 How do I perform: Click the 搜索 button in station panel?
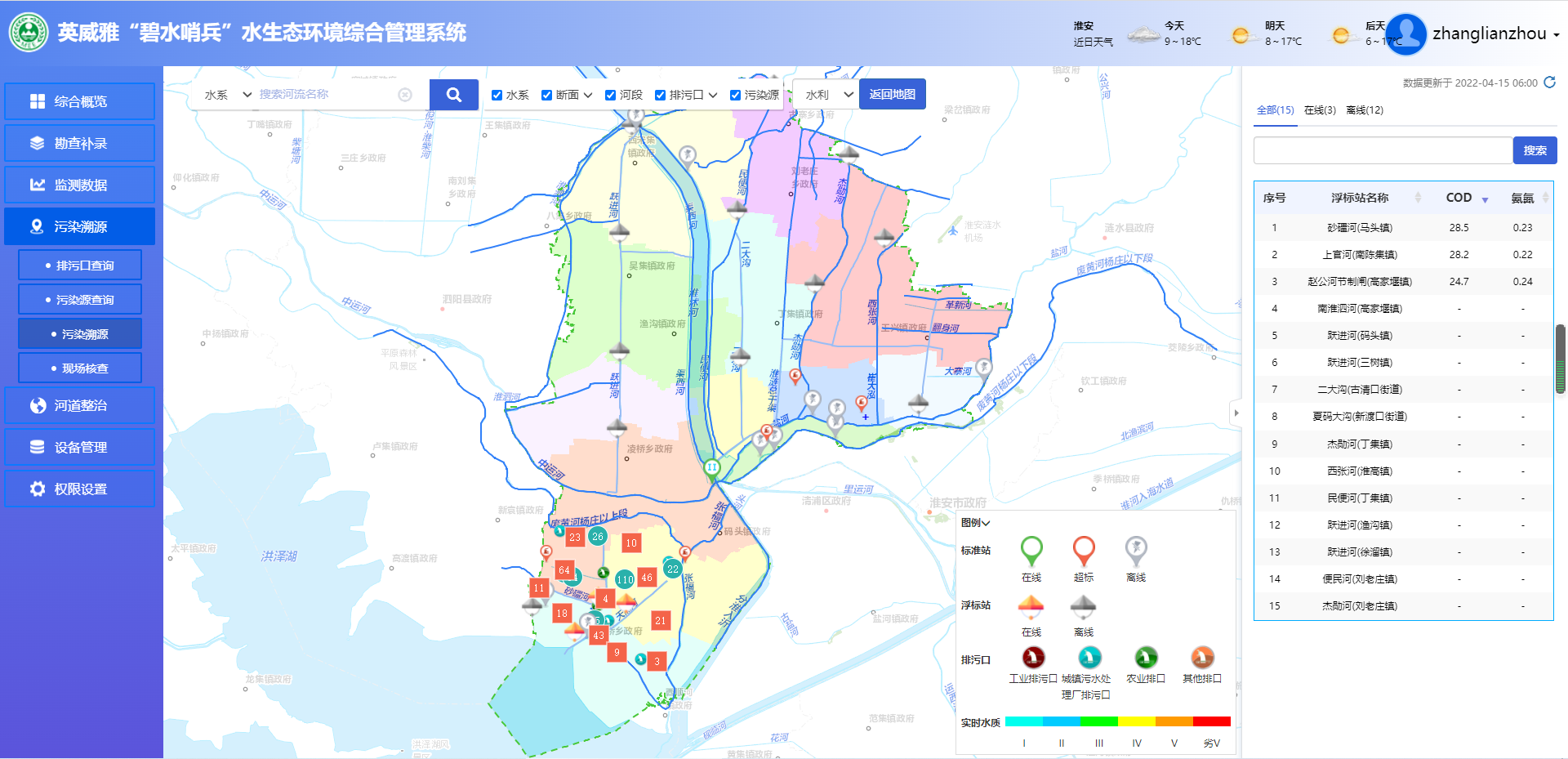1535,151
